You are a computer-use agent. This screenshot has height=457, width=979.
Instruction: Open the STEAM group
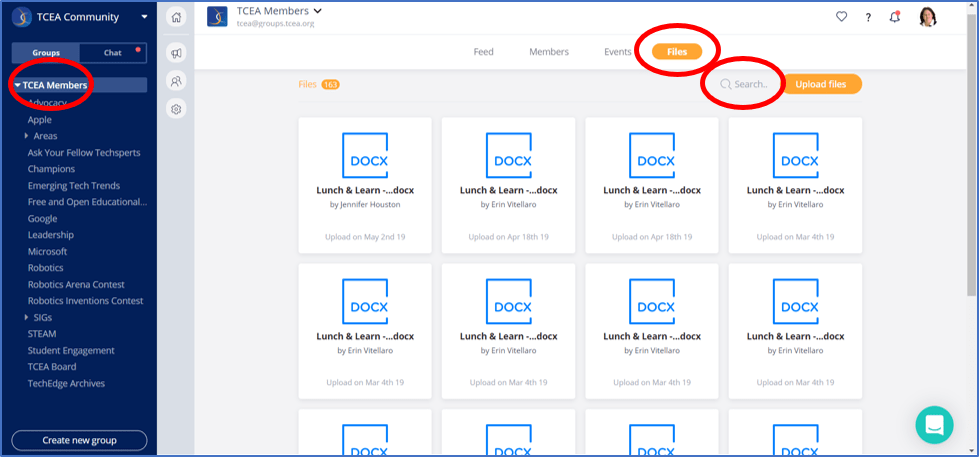(x=42, y=333)
